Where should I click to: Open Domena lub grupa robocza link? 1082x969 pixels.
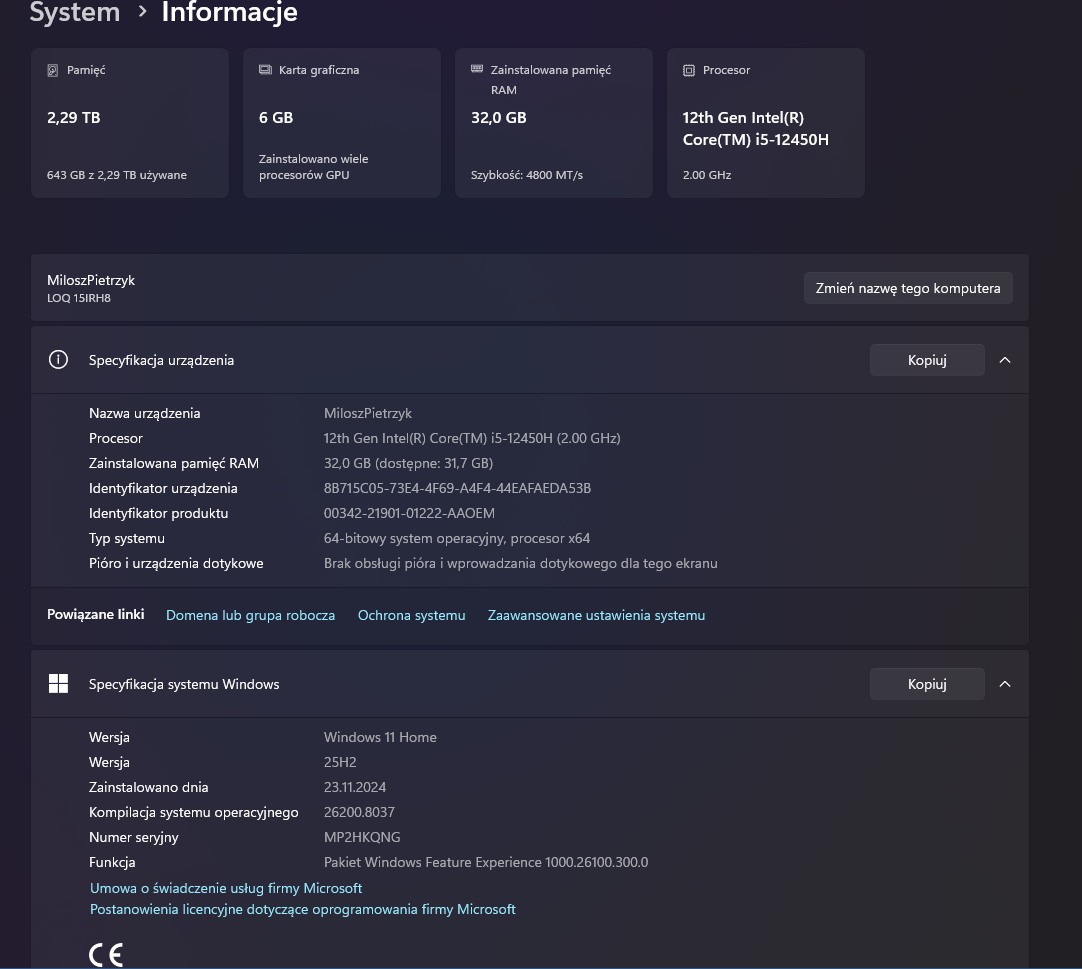(250, 615)
